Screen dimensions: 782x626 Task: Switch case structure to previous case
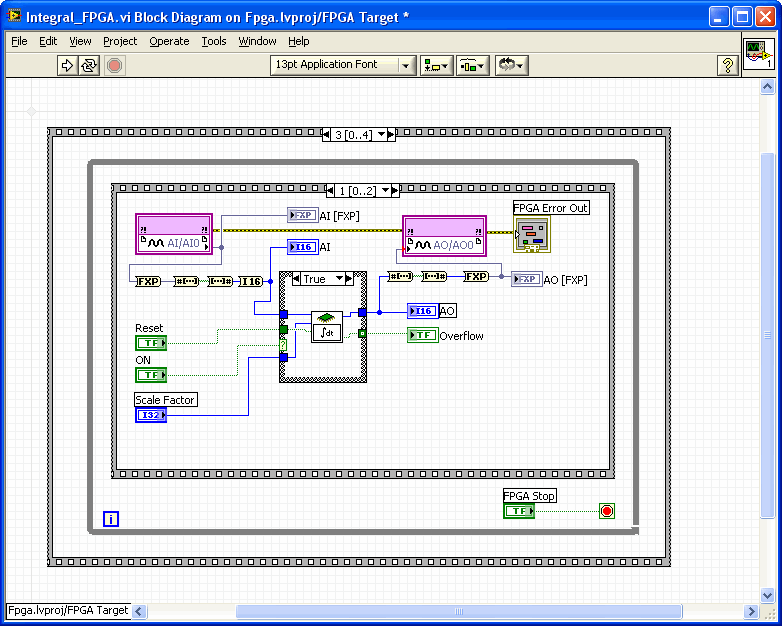pos(296,279)
